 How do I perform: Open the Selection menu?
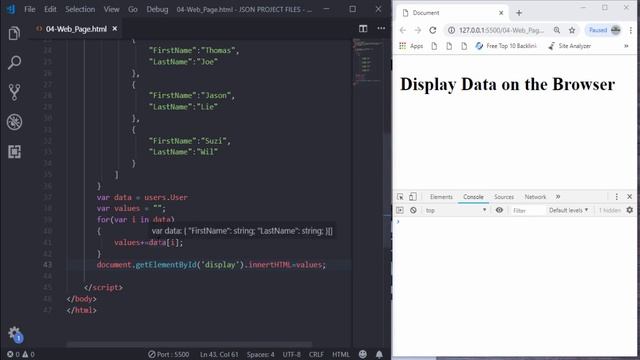[80, 9]
